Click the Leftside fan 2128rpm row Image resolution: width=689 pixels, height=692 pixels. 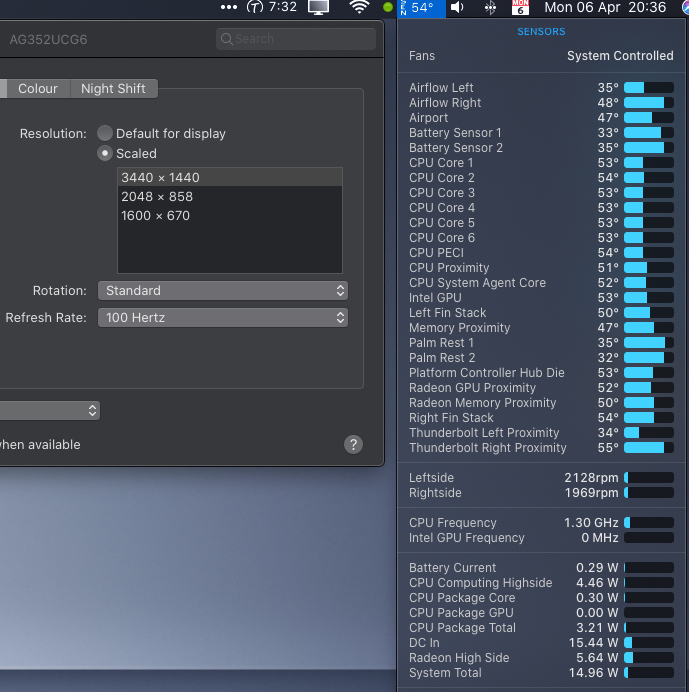[541, 478]
